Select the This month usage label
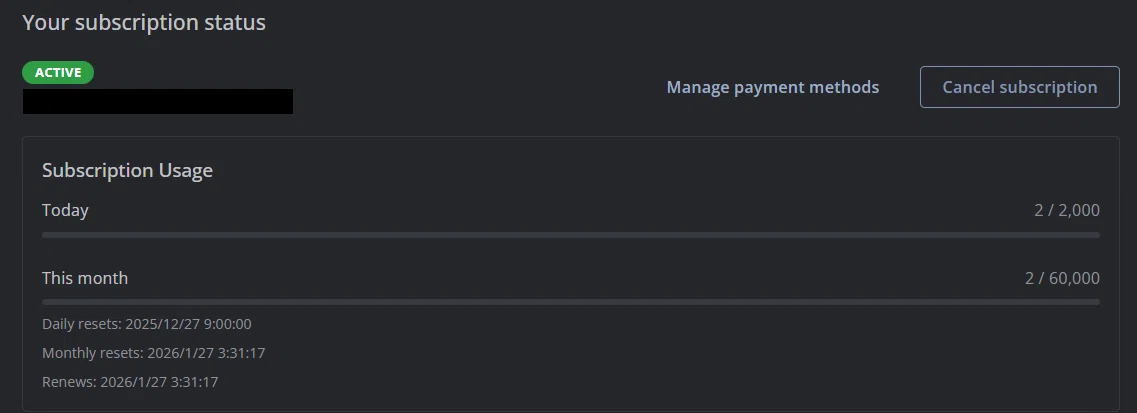 (85, 278)
